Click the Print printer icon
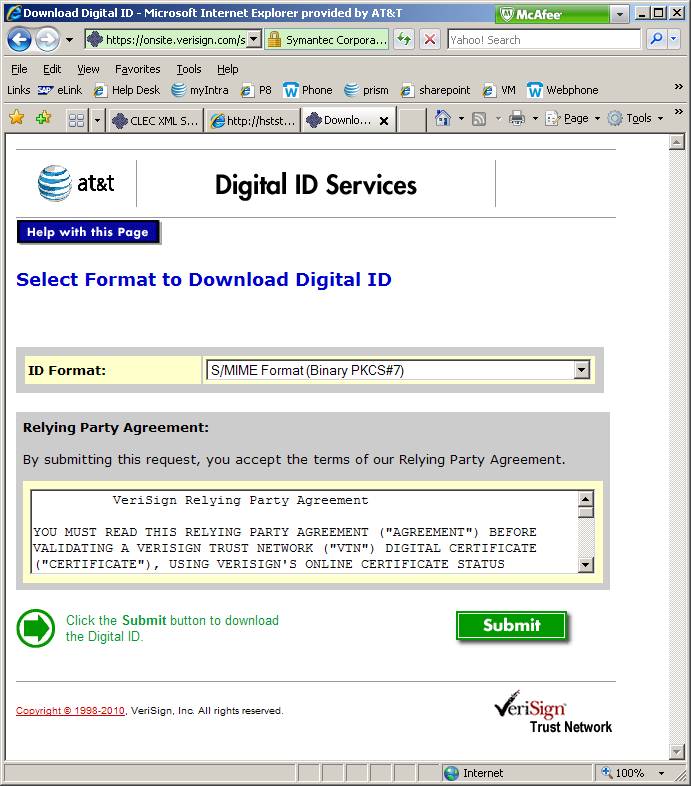 [x=516, y=118]
